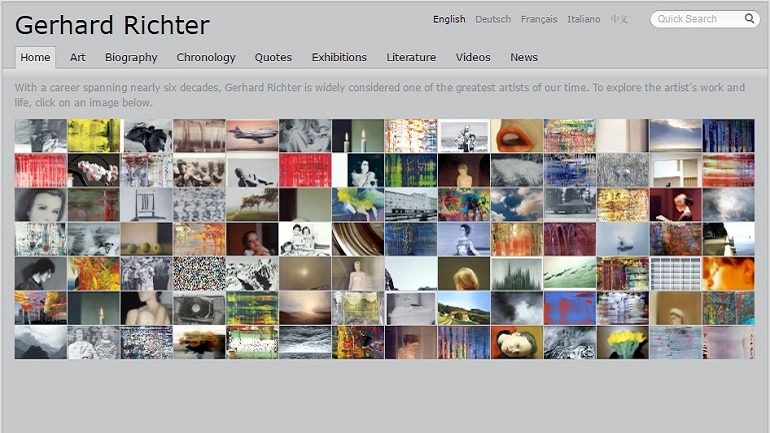Change language to Italiano
The width and height of the screenshot is (770, 433).
pyautogui.click(x=584, y=19)
